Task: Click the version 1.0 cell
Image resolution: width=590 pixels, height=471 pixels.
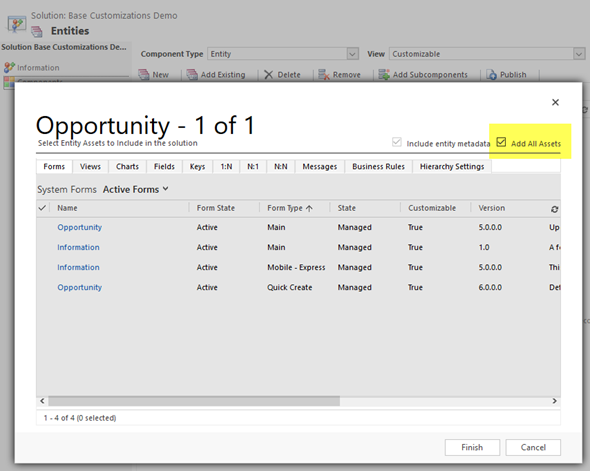Action: [x=484, y=247]
